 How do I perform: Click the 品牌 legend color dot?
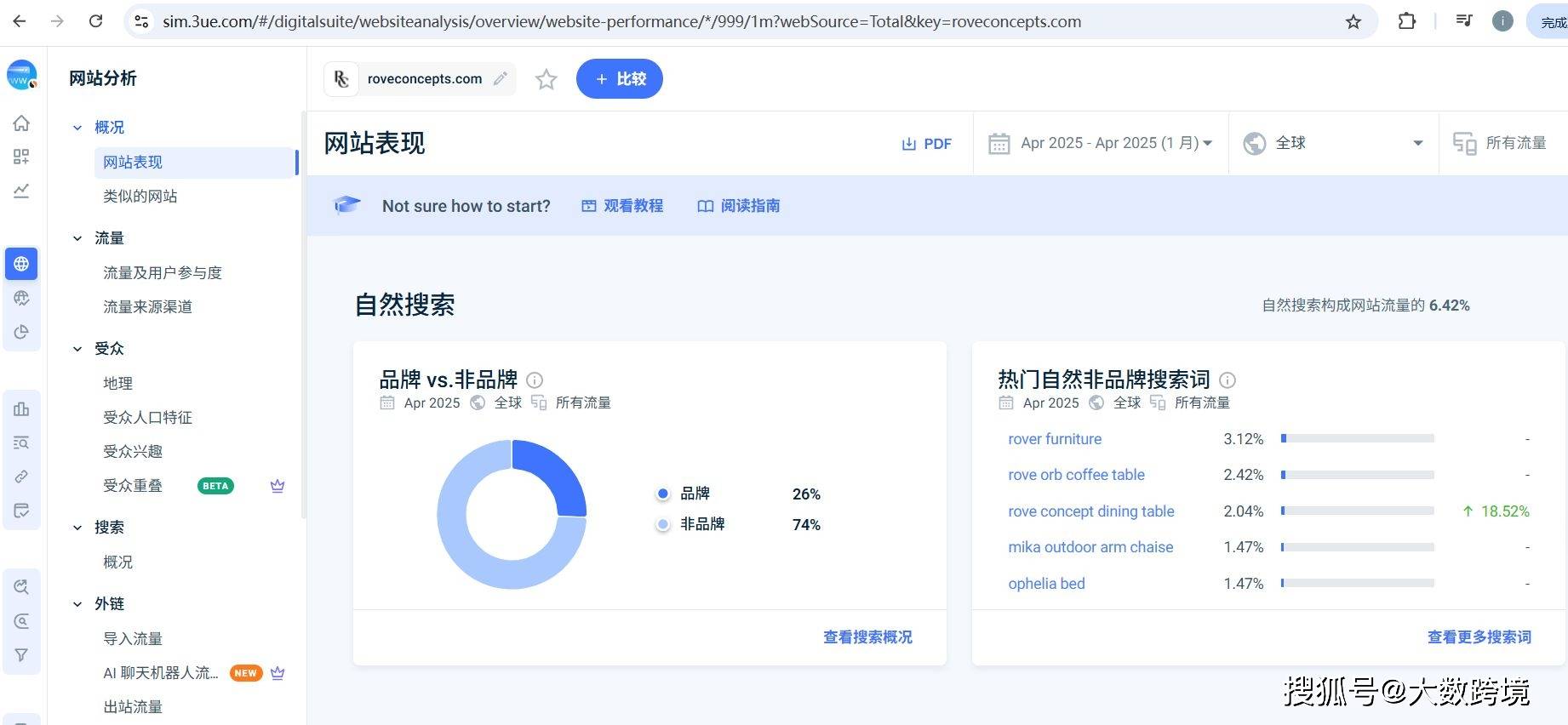(x=663, y=494)
